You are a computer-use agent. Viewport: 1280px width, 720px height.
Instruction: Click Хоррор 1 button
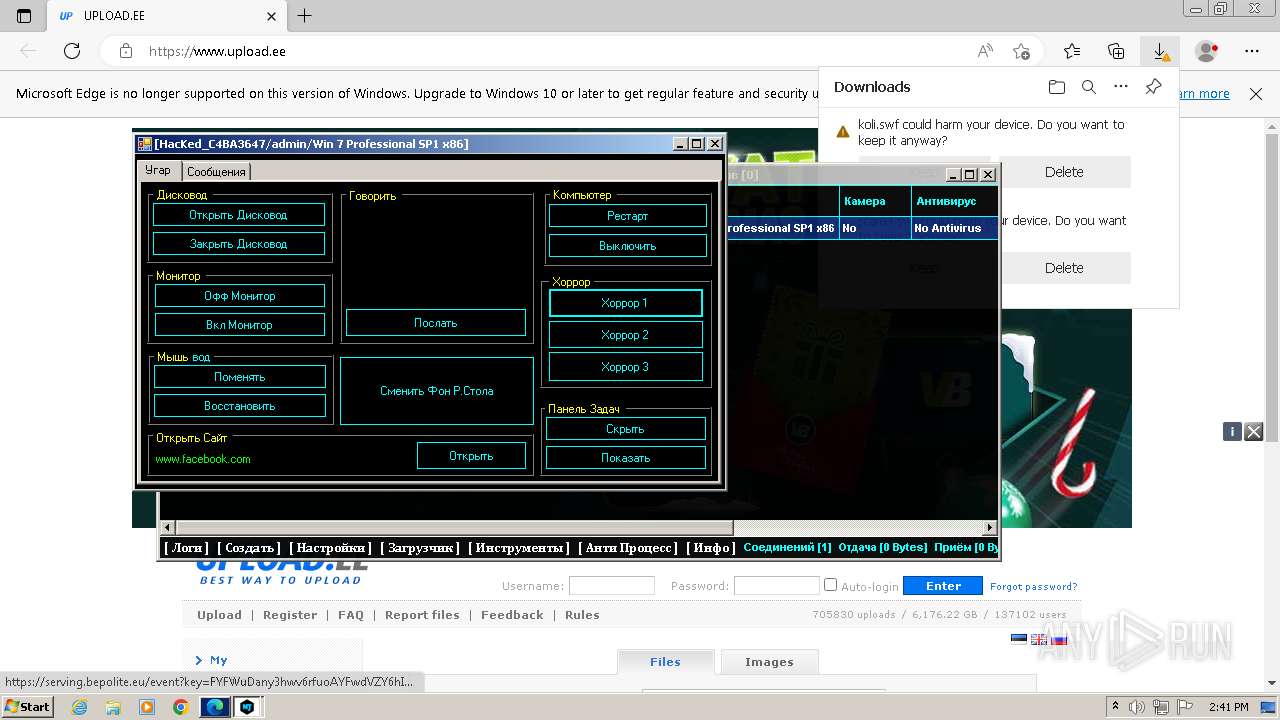(626, 303)
